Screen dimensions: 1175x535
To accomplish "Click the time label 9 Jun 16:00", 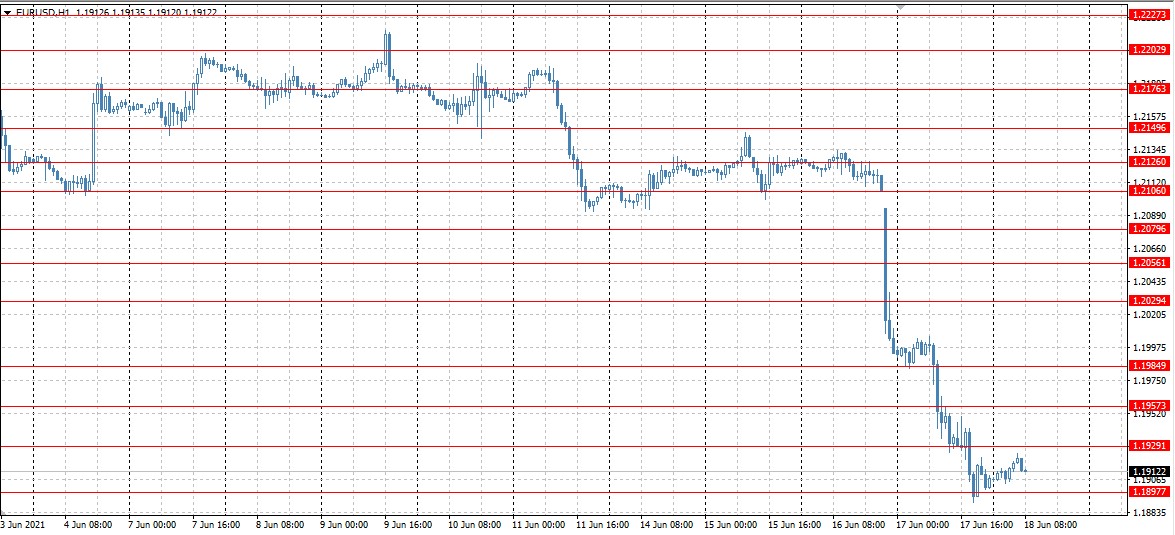I will click(408, 525).
